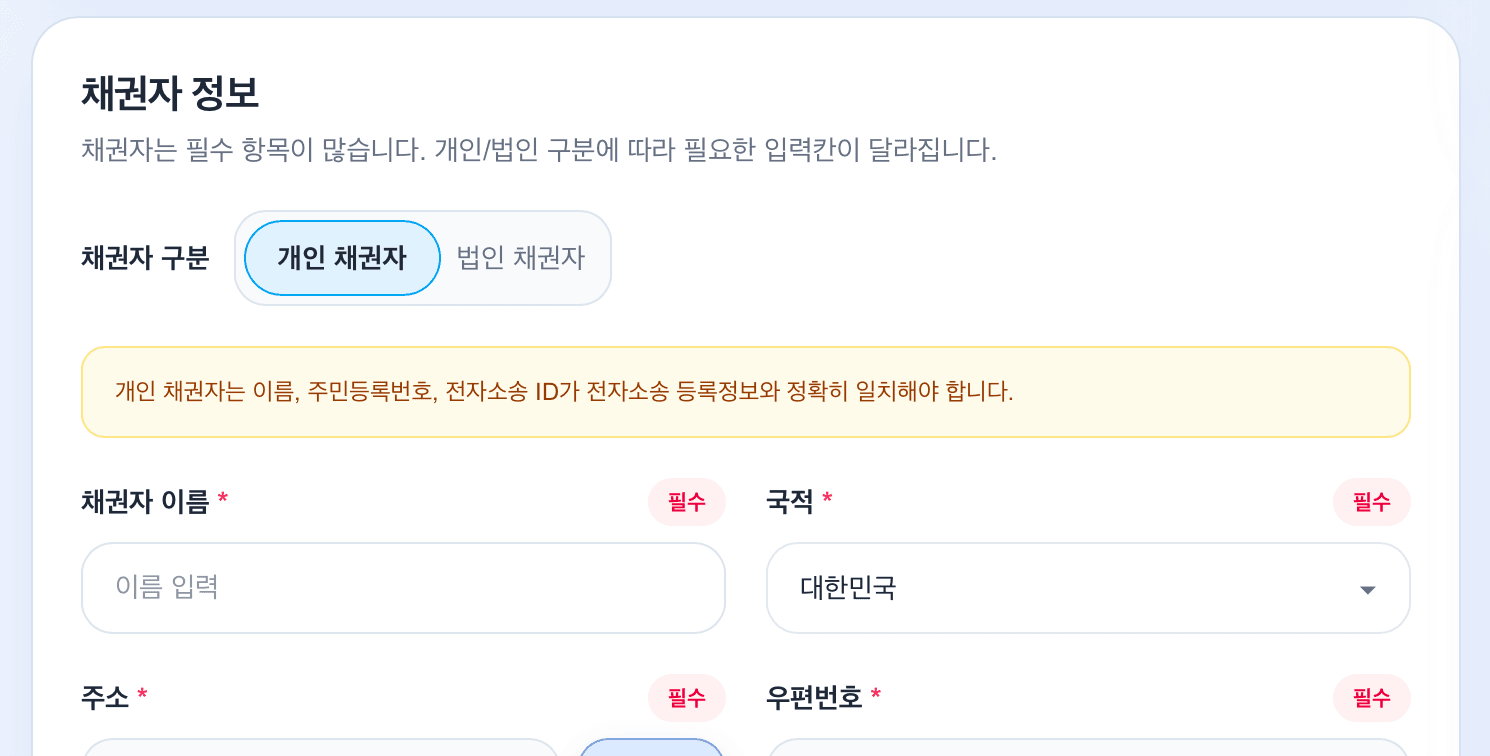Click the red asterisk beside 채권자 이름
1490x756 pixels.
tap(222, 495)
